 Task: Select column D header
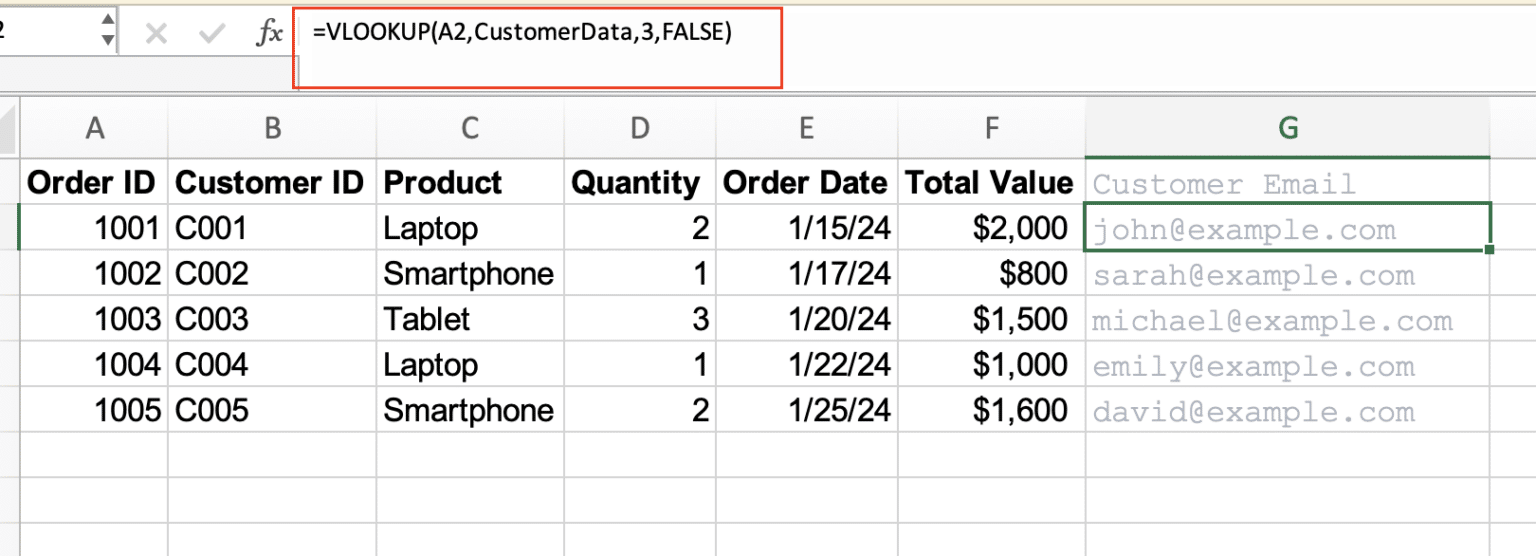coord(640,127)
